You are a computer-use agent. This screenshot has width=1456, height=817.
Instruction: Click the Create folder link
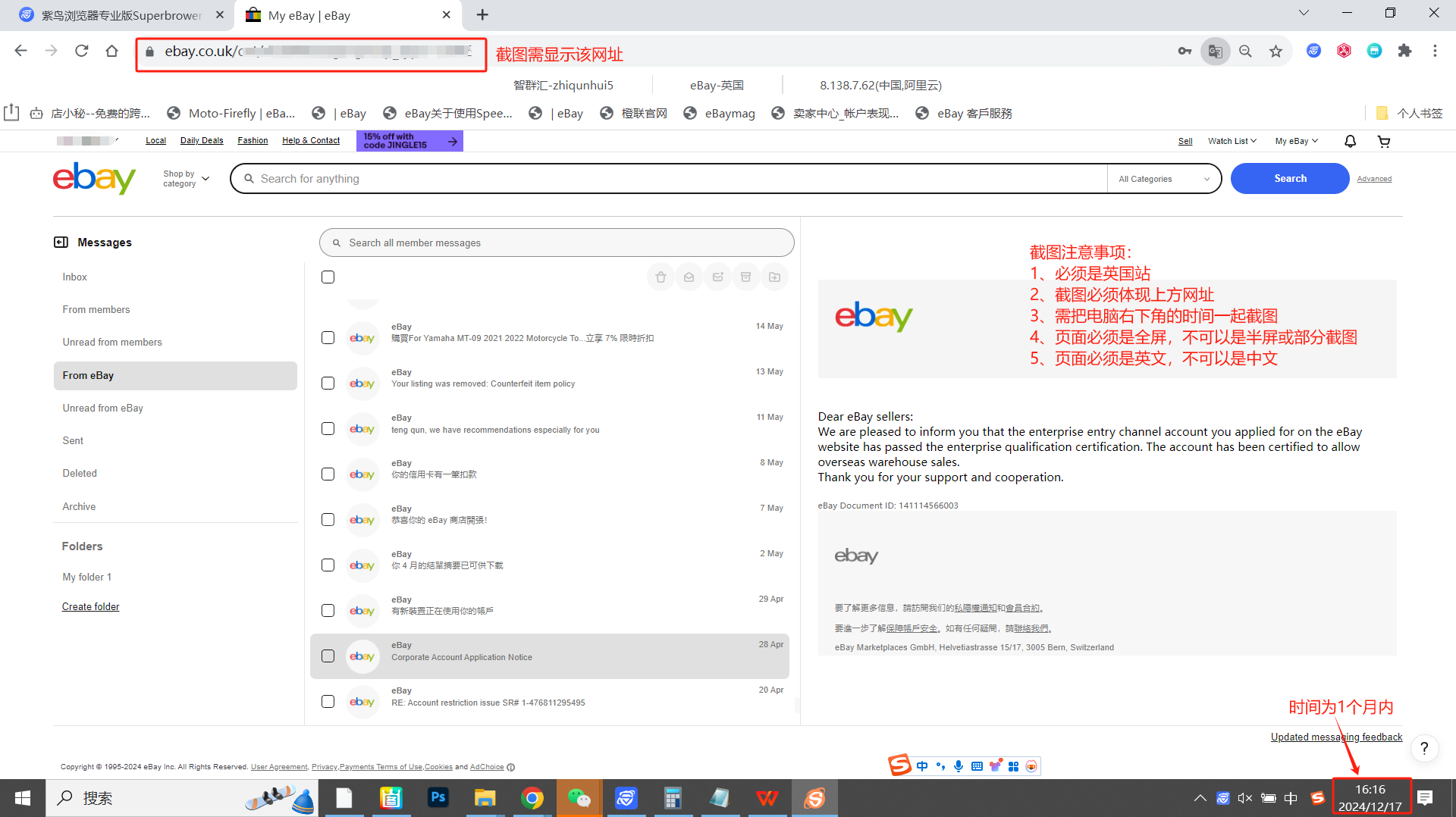click(x=90, y=606)
